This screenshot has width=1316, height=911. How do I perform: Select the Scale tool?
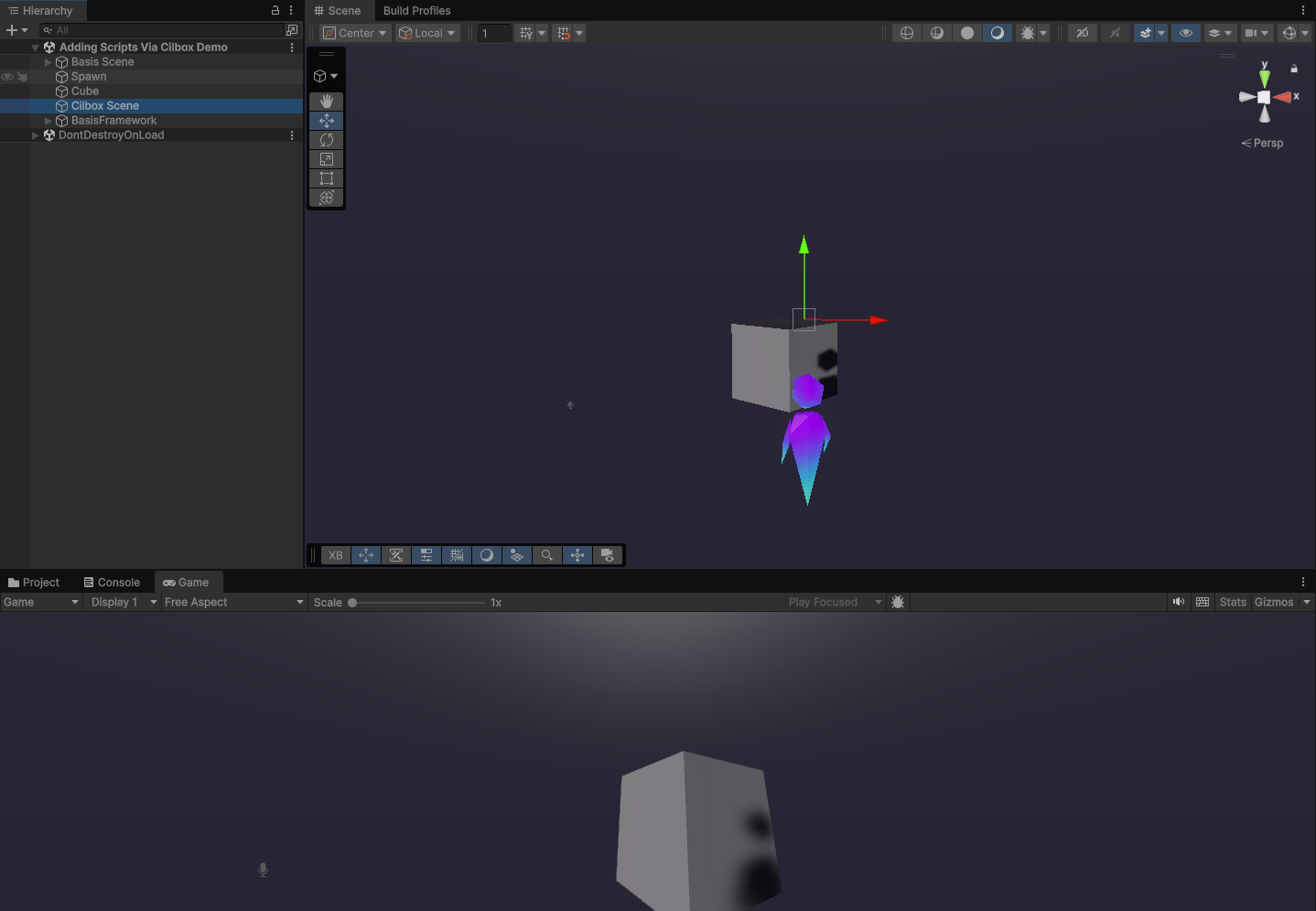327,159
